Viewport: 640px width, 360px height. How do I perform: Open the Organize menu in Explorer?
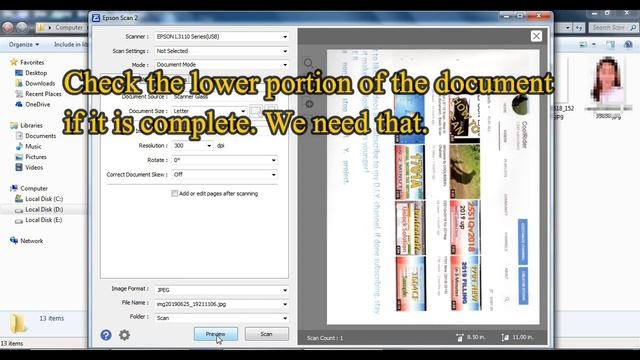tap(24, 44)
